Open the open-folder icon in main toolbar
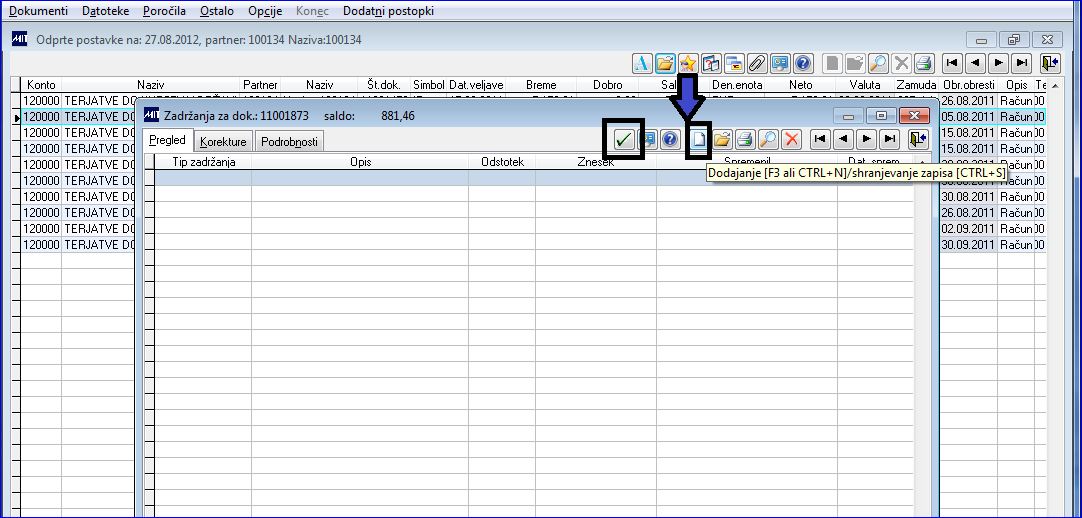 tap(665, 63)
